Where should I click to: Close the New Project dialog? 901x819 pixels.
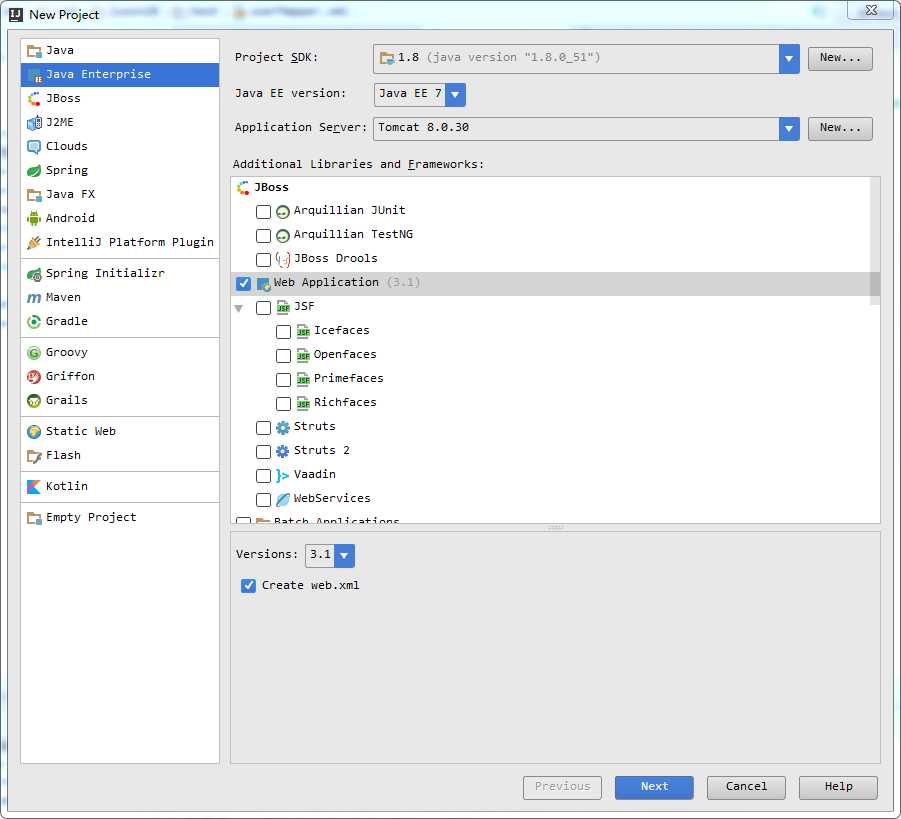coord(871,10)
